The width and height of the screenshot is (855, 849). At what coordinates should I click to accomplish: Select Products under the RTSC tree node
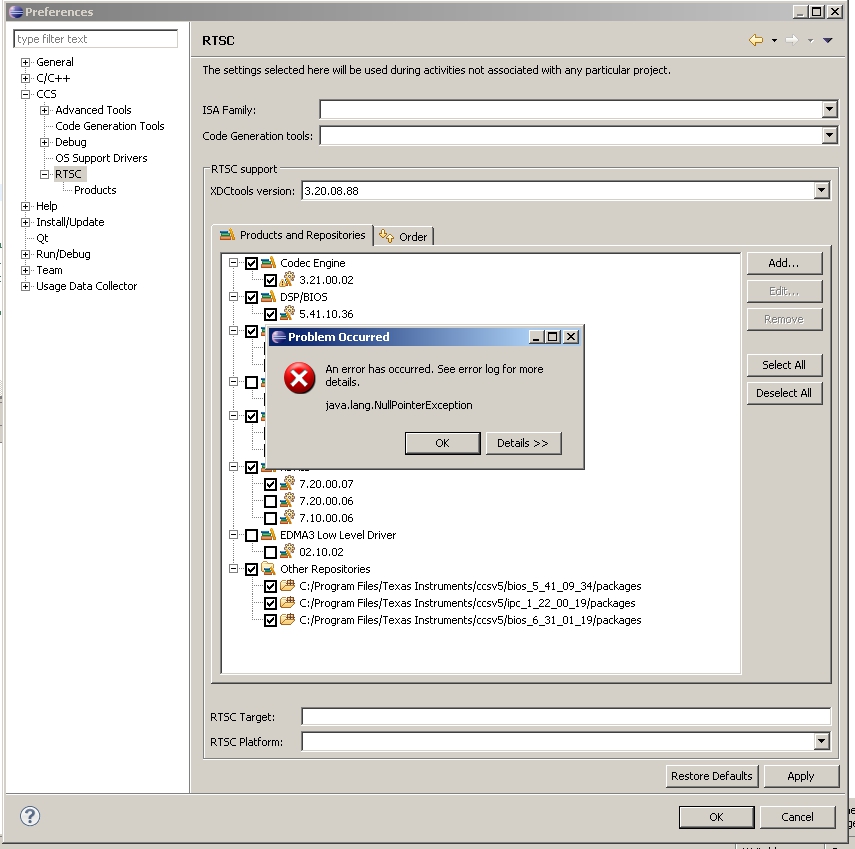pos(96,190)
